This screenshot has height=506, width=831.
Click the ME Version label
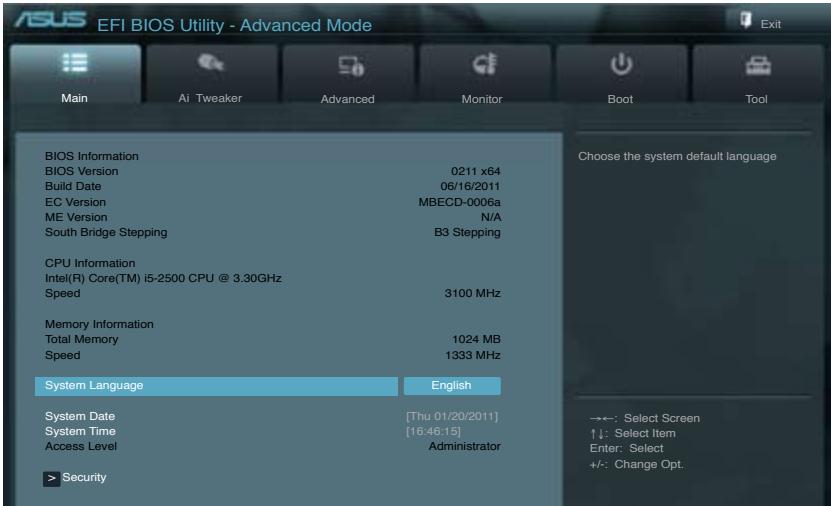[76, 217]
